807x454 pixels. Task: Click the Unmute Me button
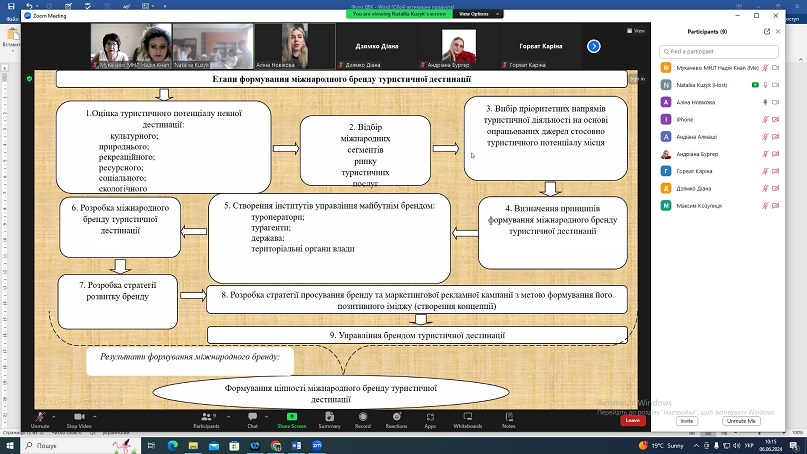pos(741,421)
